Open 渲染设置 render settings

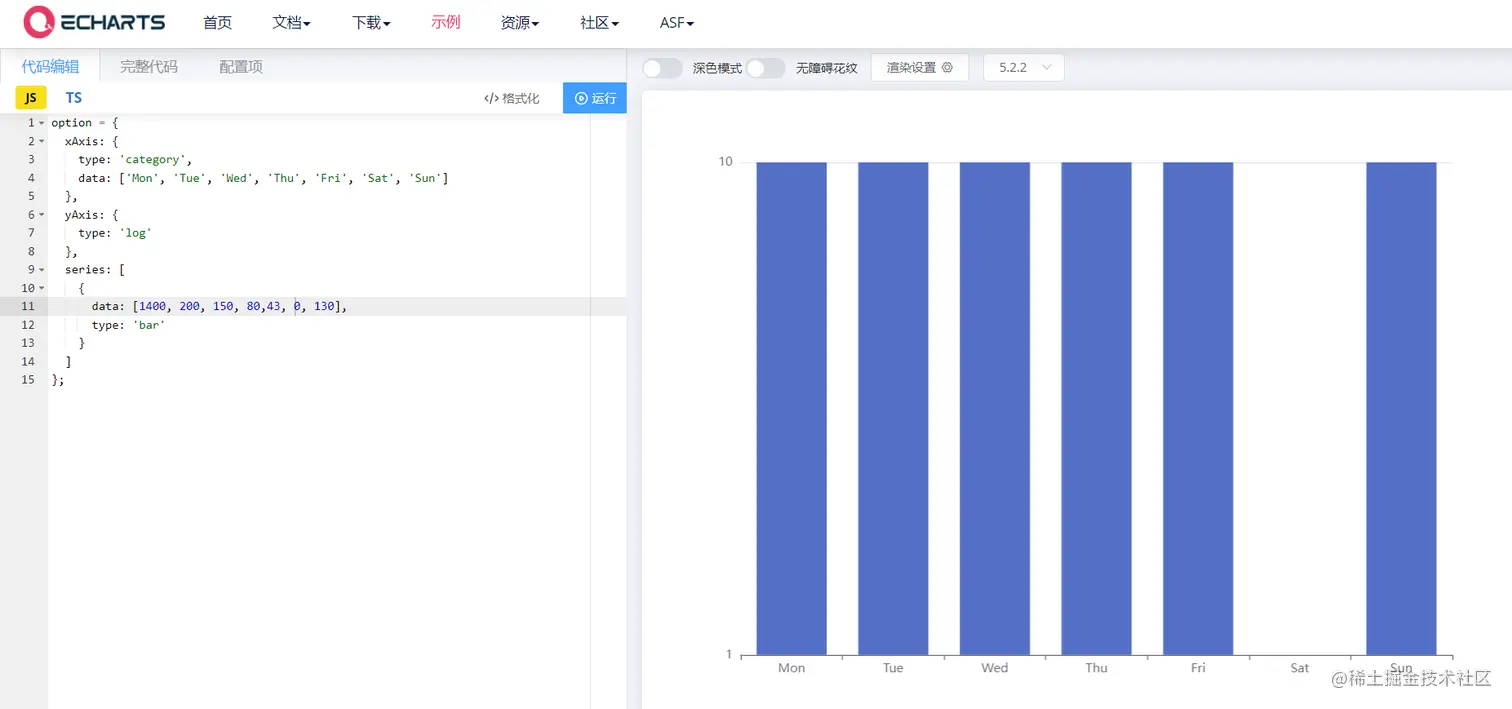coord(920,67)
